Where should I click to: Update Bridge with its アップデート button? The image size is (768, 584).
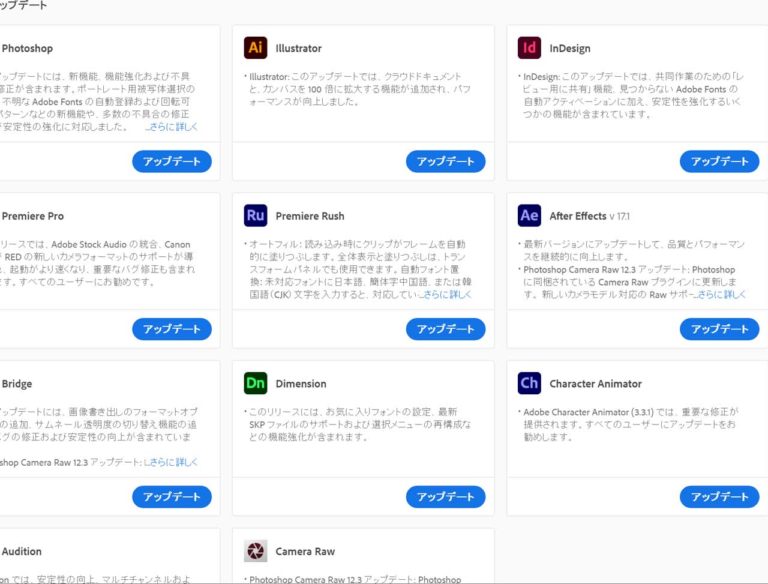pyautogui.click(x=172, y=497)
